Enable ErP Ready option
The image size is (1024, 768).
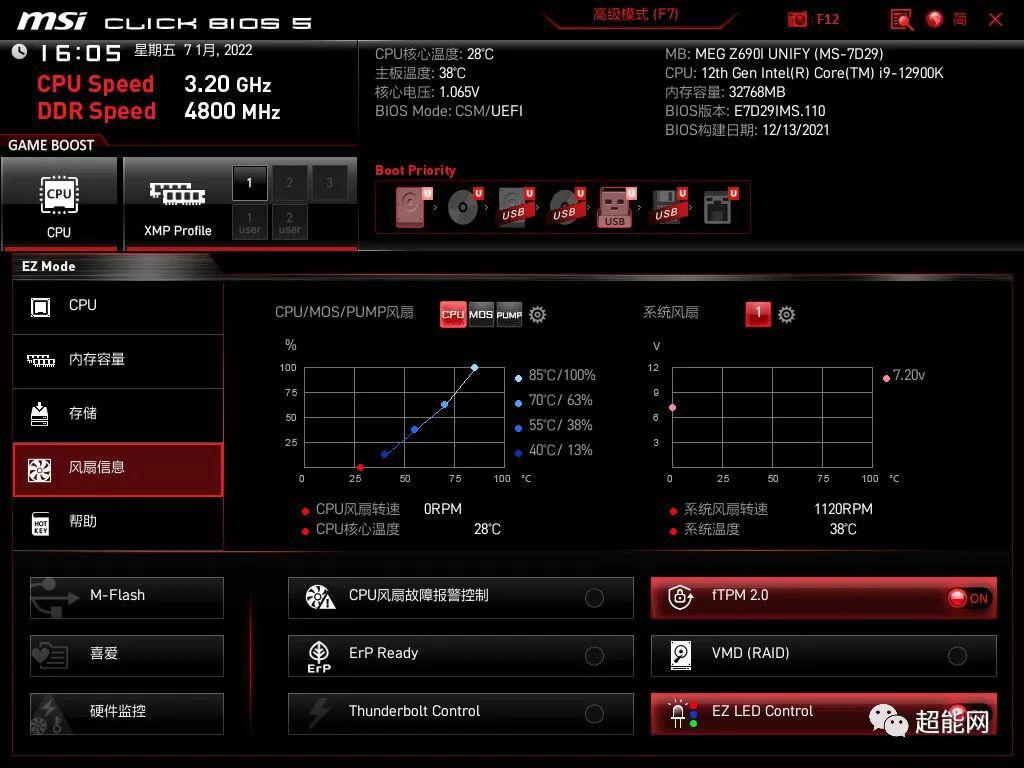[594, 656]
